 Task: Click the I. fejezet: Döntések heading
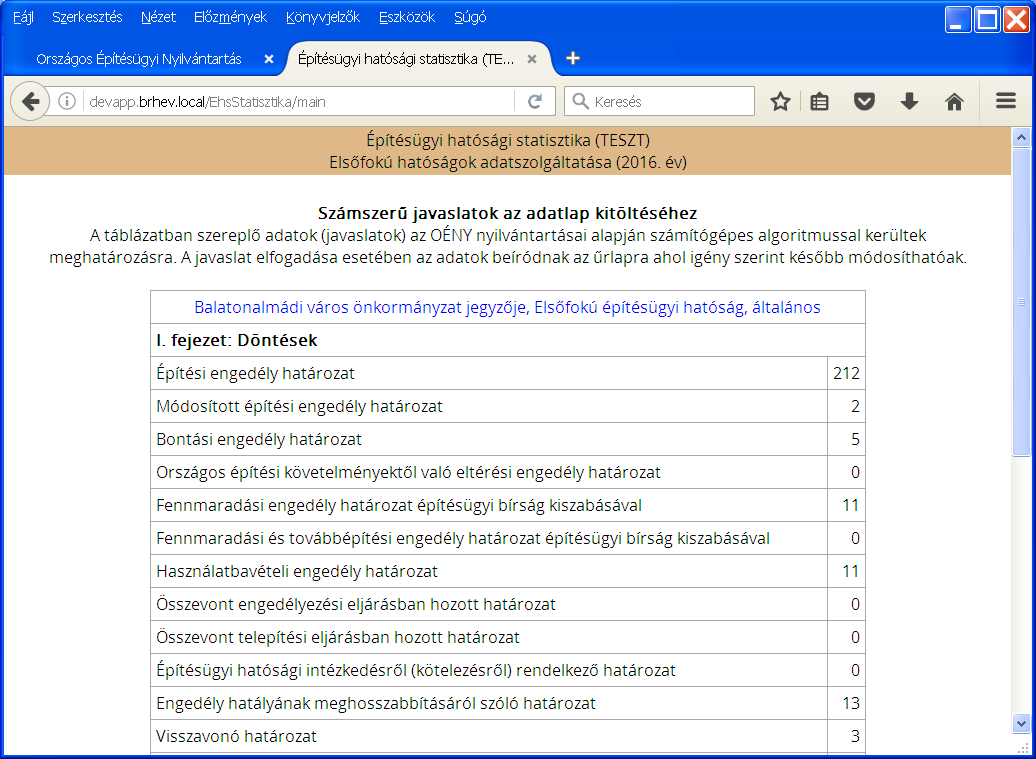237,340
